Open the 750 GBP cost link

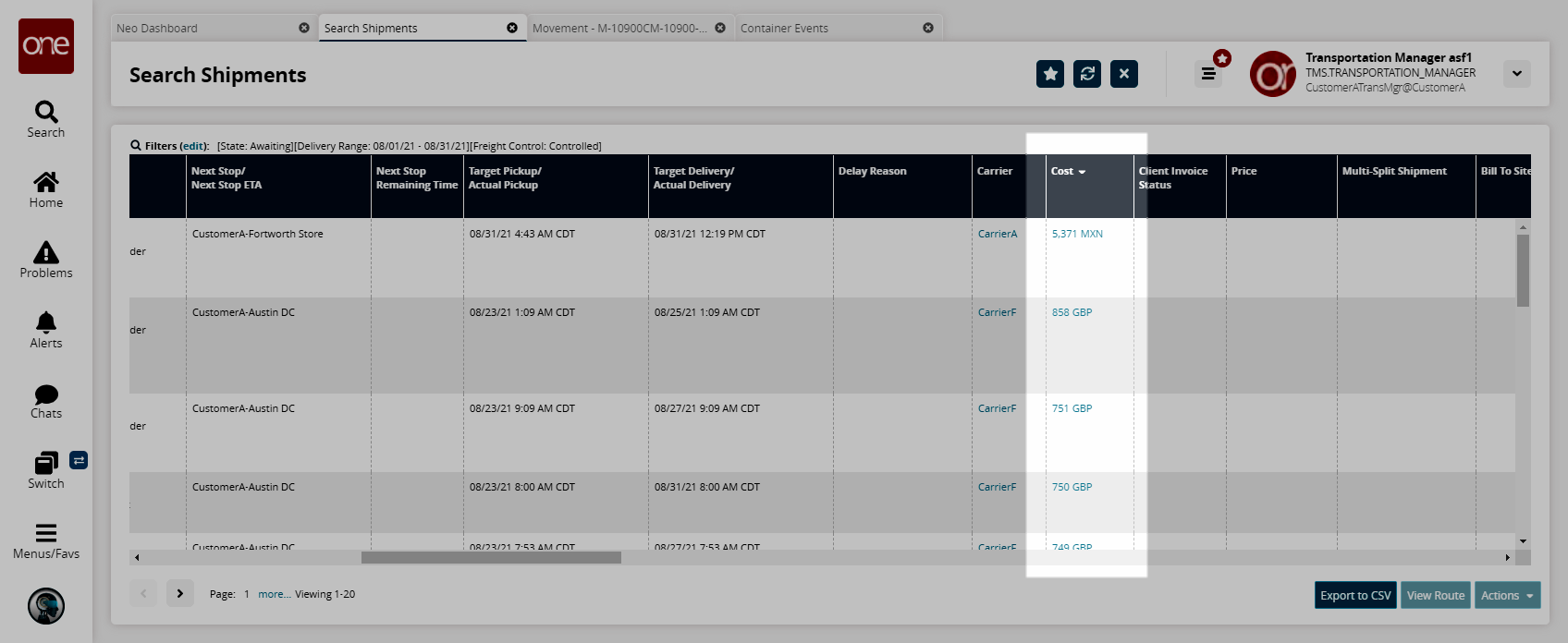(x=1072, y=487)
